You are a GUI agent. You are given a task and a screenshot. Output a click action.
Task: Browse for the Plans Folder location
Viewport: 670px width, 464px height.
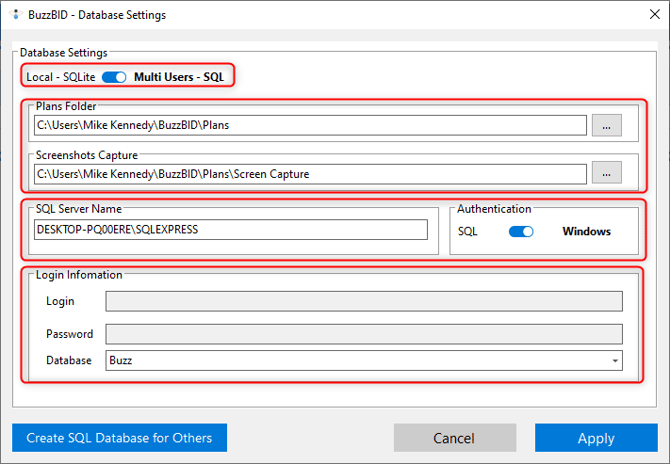(x=606, y=125)
